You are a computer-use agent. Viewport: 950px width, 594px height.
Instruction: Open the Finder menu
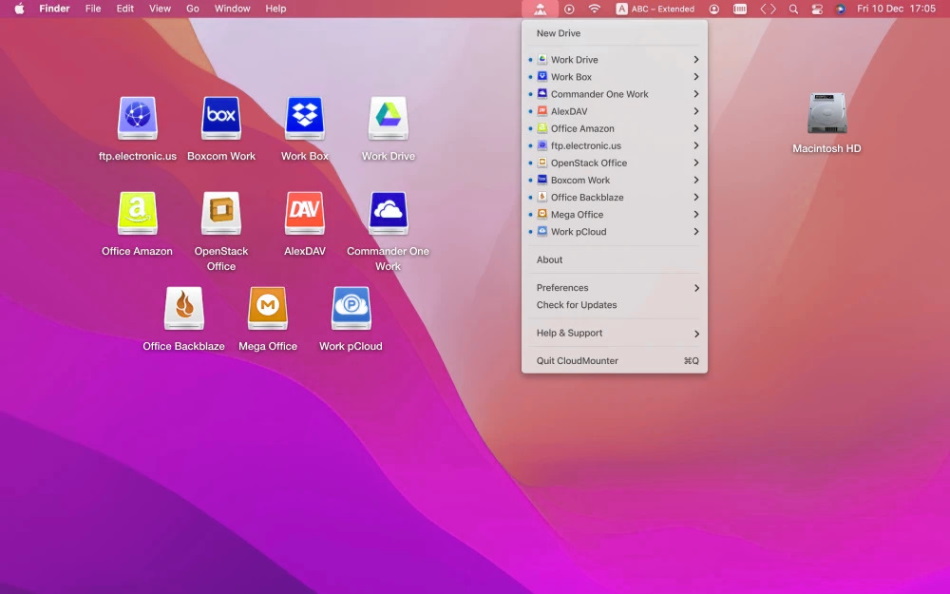(55, 8)
